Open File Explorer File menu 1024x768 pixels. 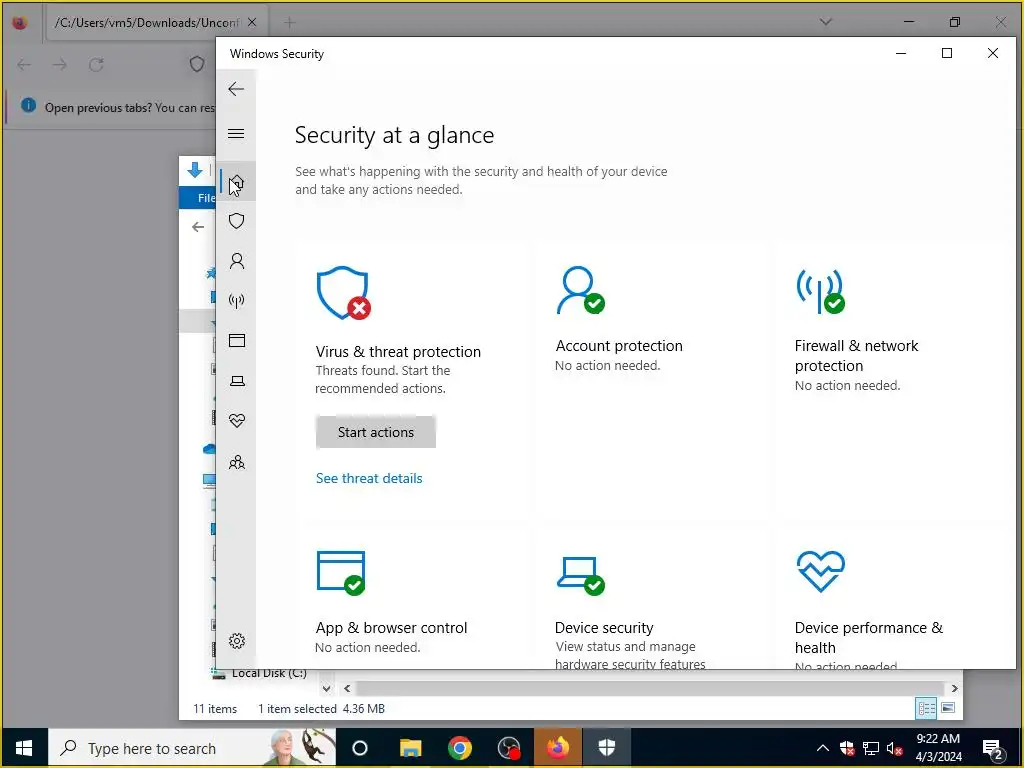pyautogui.click(x=204, y=197)
